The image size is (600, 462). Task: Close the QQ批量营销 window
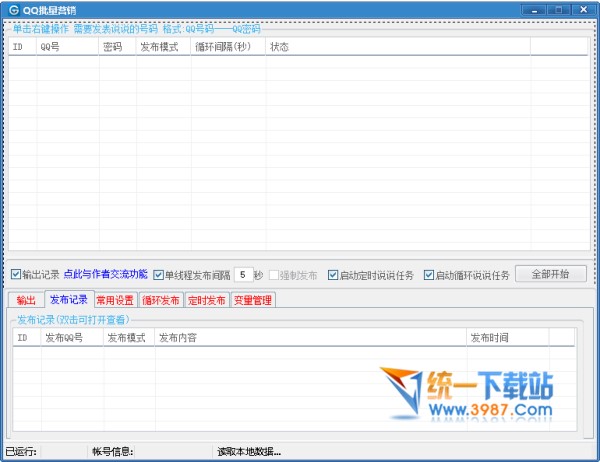point(583,10)
